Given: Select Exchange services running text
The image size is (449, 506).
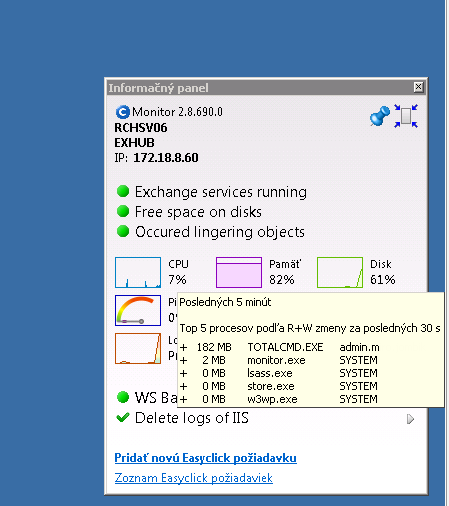Looking at the screenshot, I should click(x=221, y=192).
